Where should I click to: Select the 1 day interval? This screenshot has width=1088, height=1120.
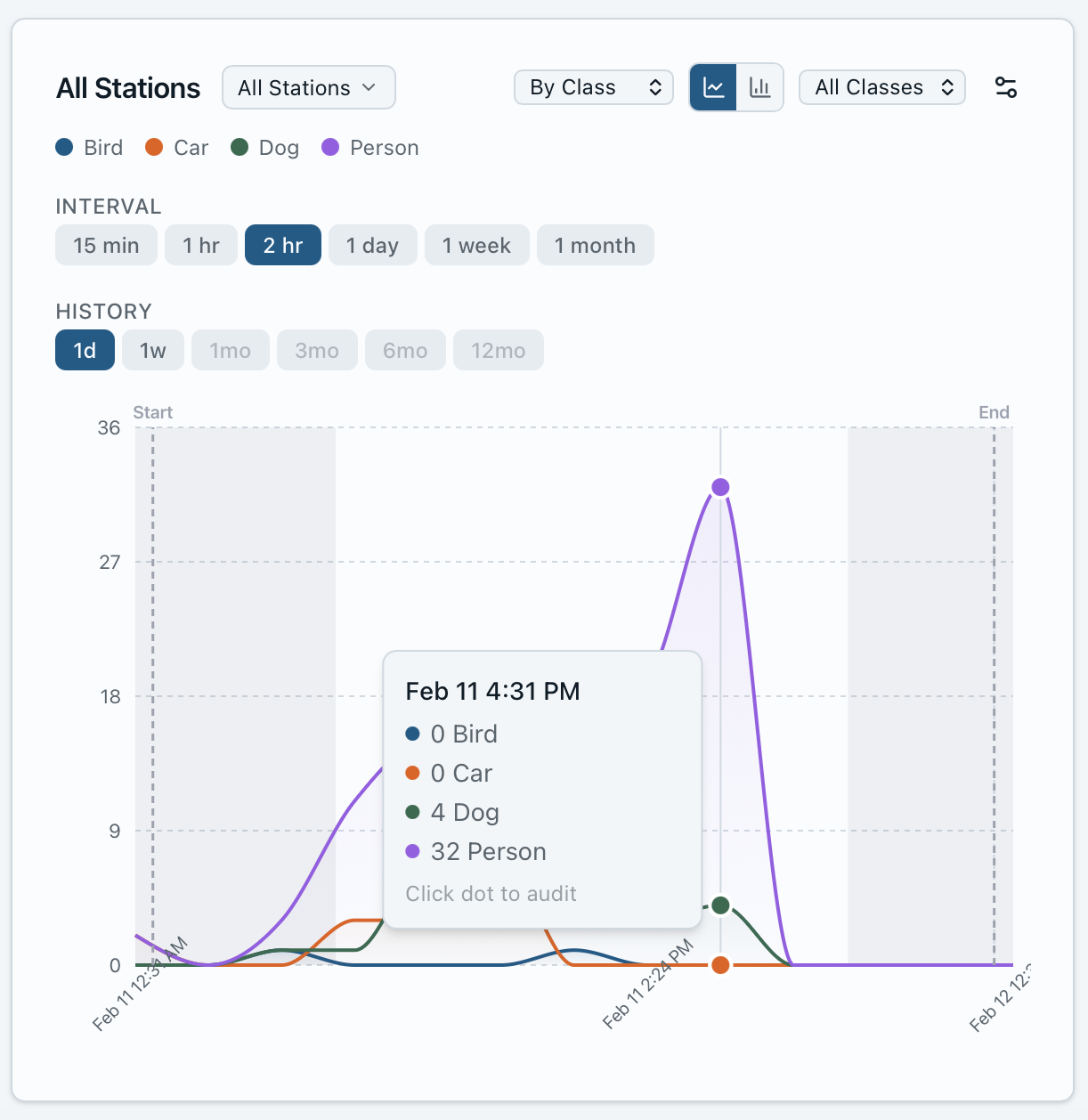point(372,246)
